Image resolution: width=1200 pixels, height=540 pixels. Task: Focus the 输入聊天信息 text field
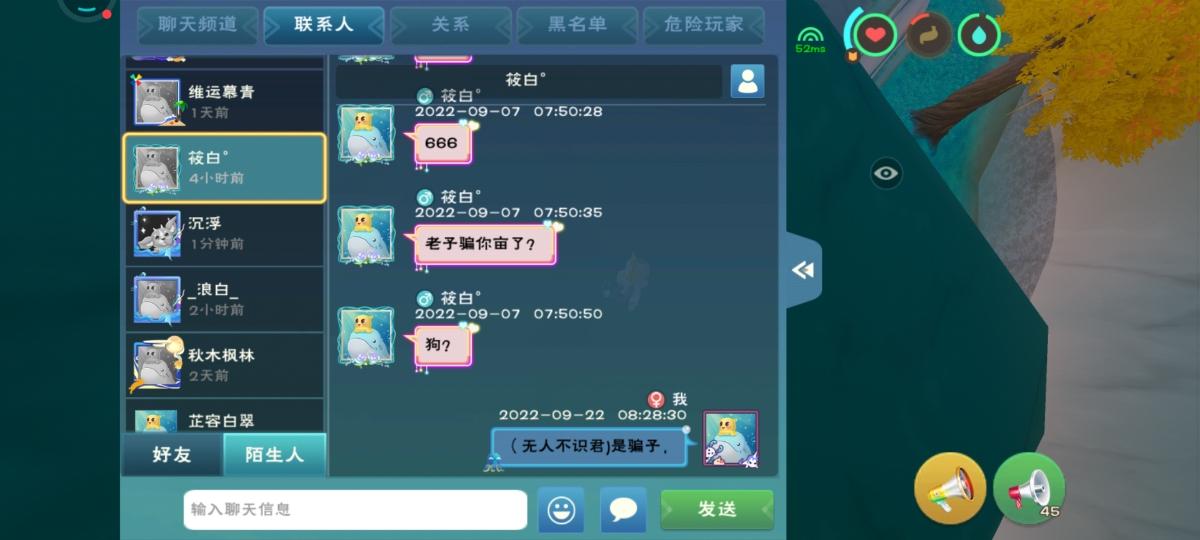[355, 509]
